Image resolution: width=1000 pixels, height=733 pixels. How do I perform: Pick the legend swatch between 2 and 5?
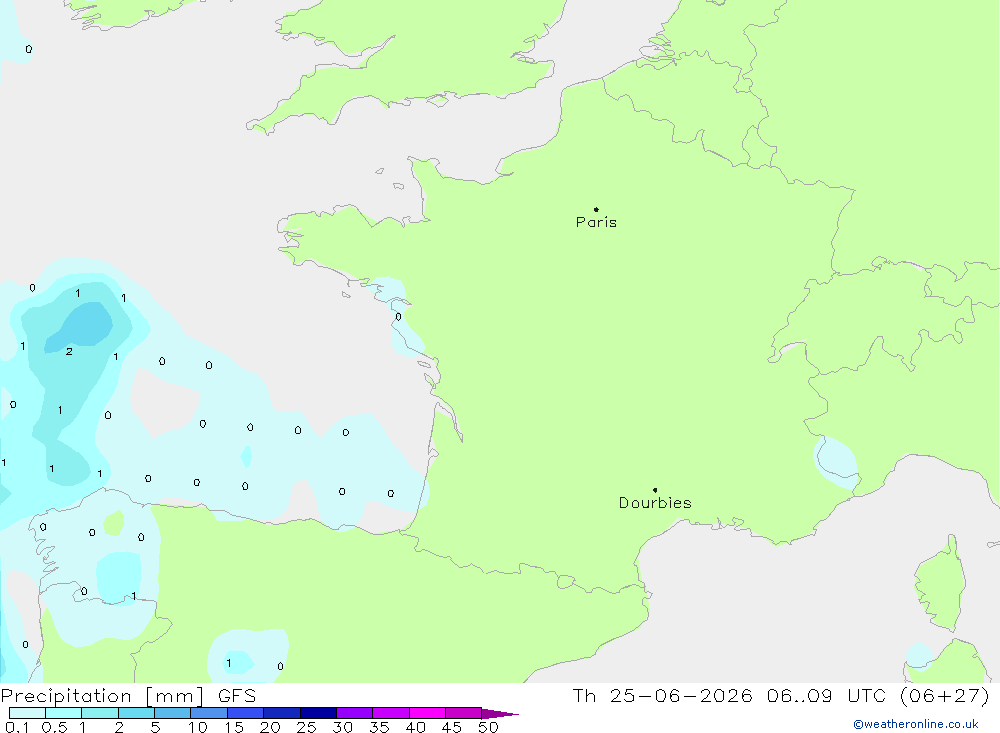pos(136,713)
